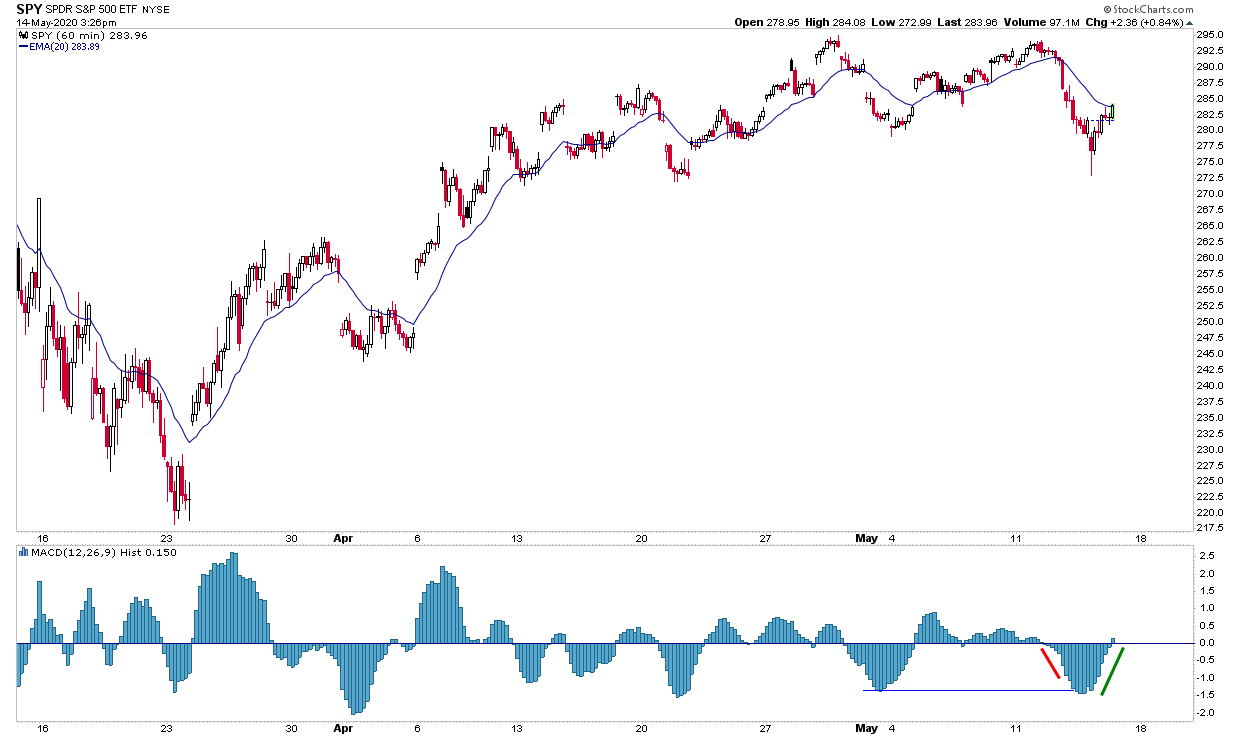Click the Apr label under the MACD panel
The height and width of the screenshot is (737, 1240).
click(x=343, y=729)
